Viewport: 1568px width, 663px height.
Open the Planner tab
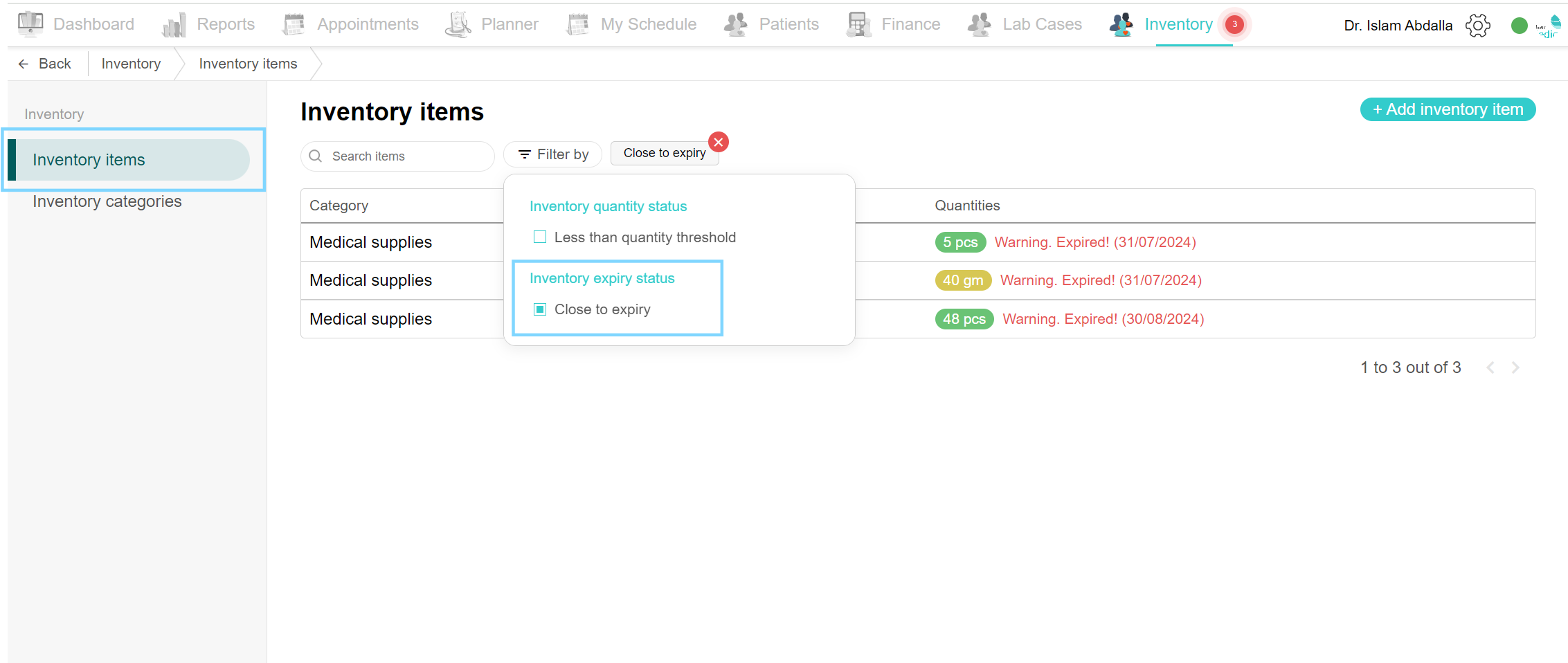point(492,25)
